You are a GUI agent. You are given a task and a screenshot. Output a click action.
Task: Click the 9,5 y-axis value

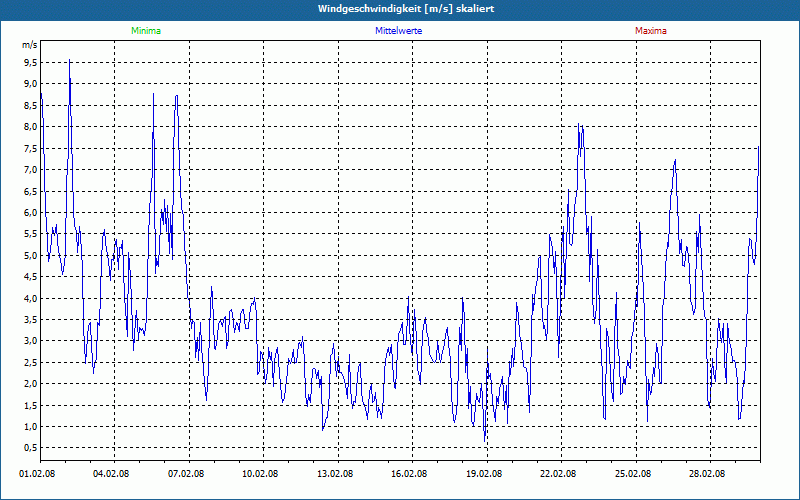pos(31,63)
